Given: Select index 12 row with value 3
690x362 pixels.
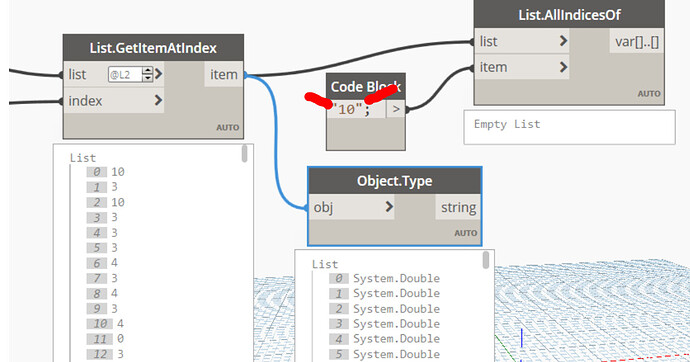Looking at the screenshot, I should click(106, 354).
